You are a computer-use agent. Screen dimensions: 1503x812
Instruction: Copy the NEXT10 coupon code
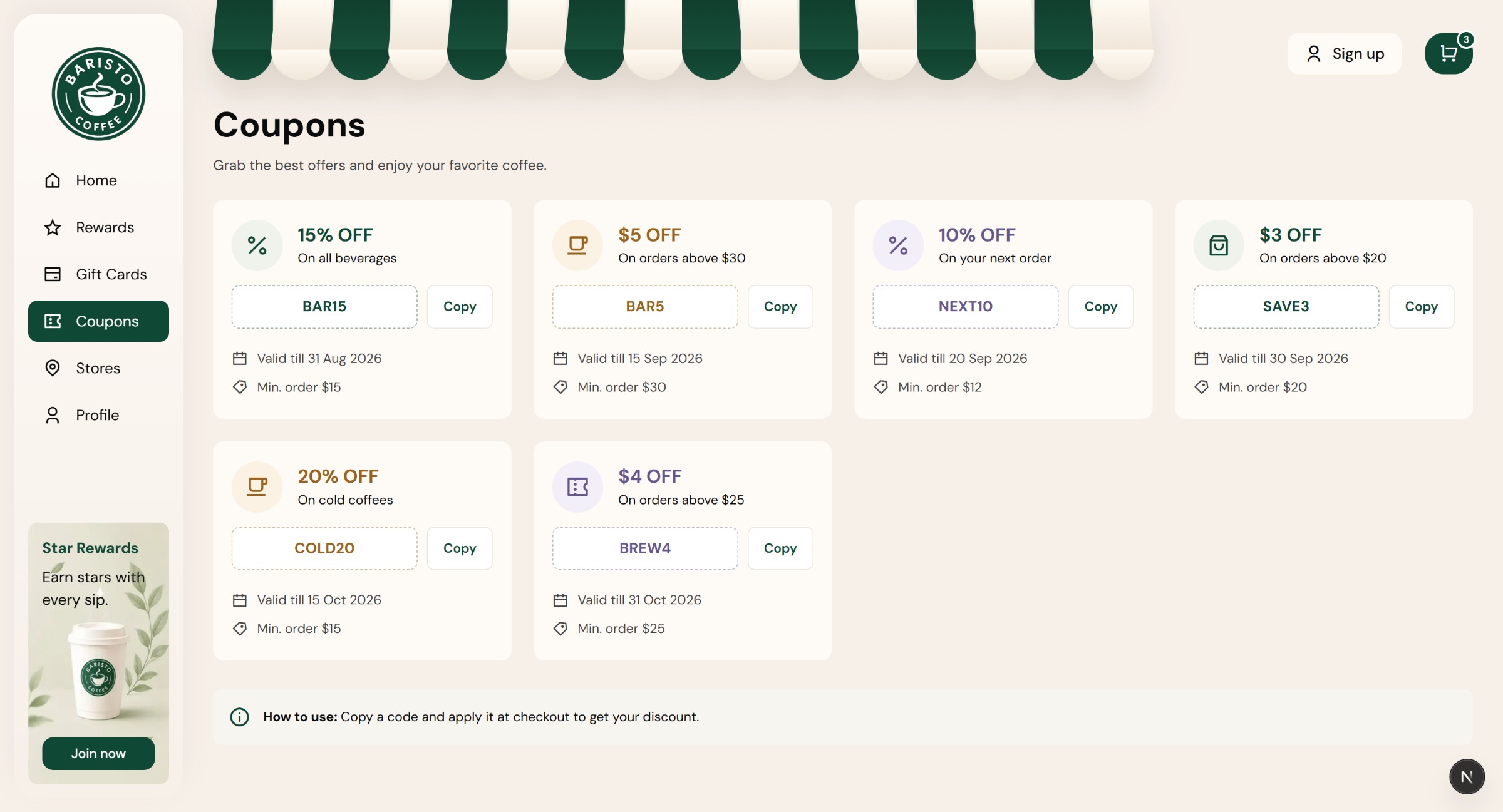[x=1101, y=307]
